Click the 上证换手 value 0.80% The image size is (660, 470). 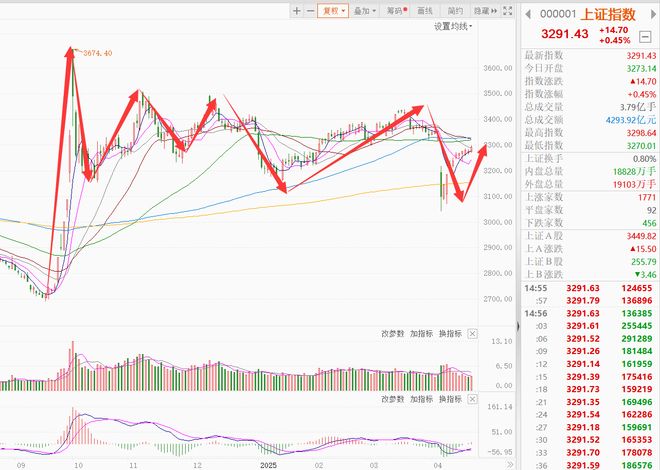click(x=644, y=159)
